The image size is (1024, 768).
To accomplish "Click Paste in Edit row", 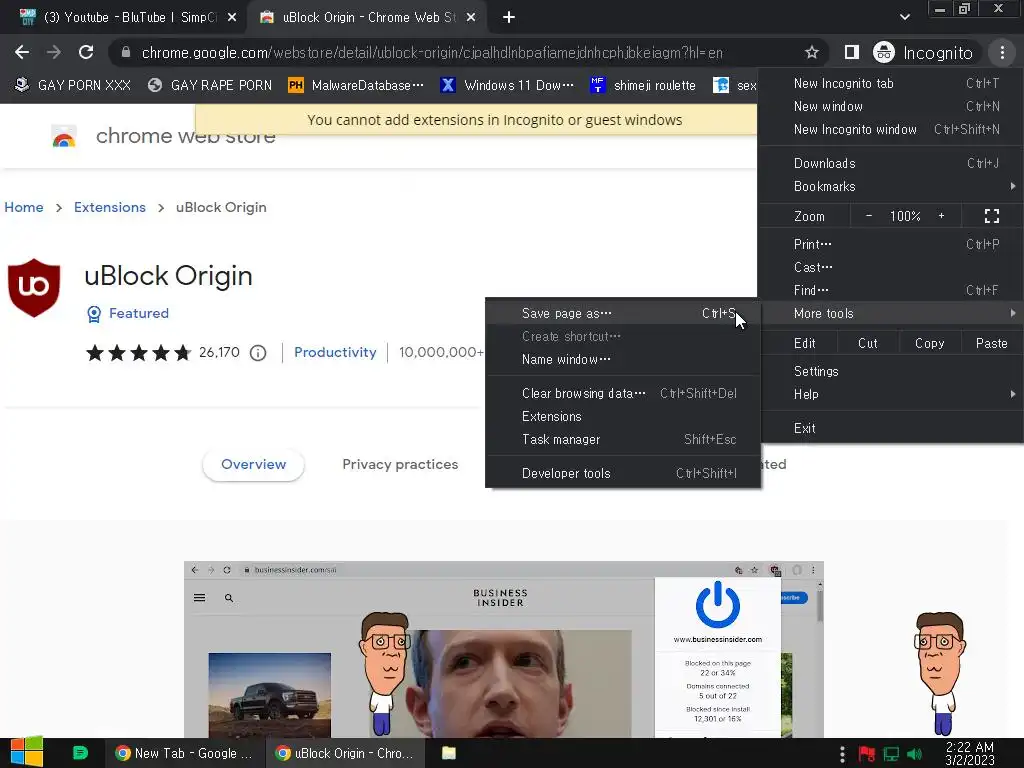I will click(991, 343).
